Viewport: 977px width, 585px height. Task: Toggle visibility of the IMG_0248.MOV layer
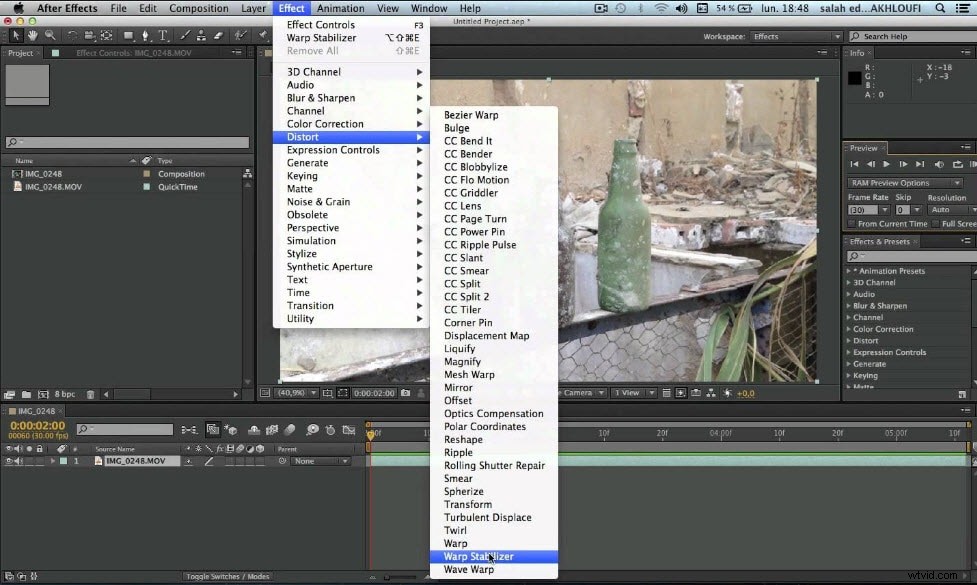[9, 460]
